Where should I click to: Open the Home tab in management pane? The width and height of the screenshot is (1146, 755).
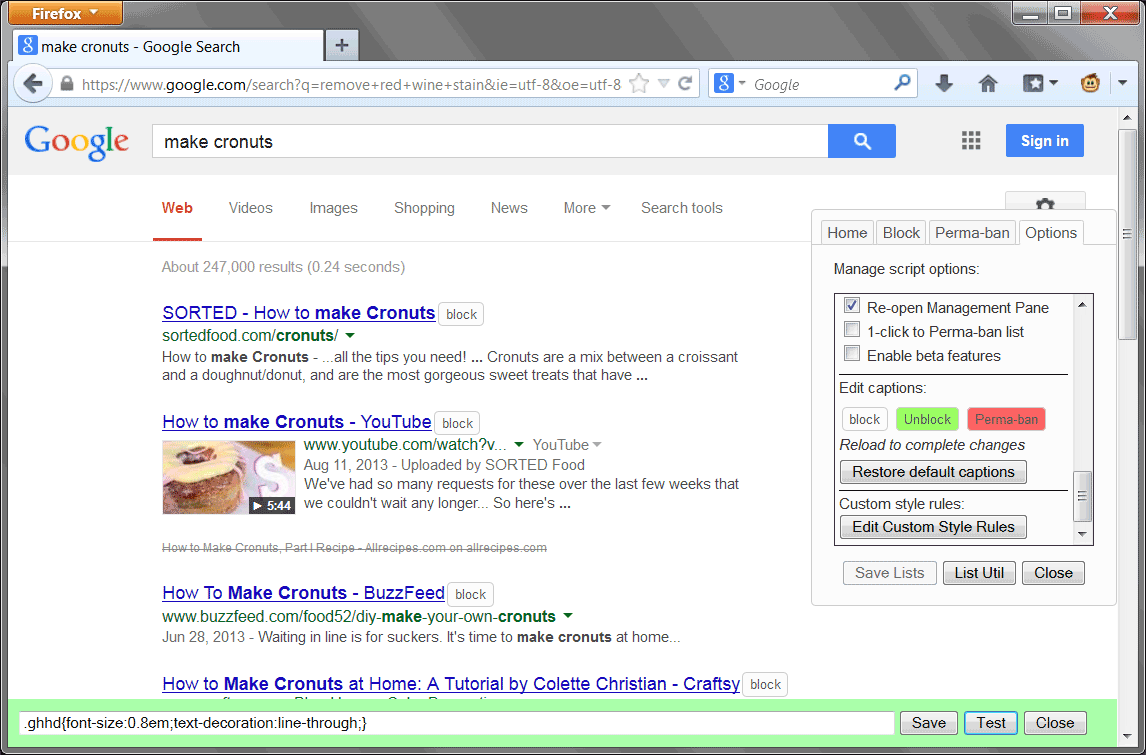(x=847, y=232)
